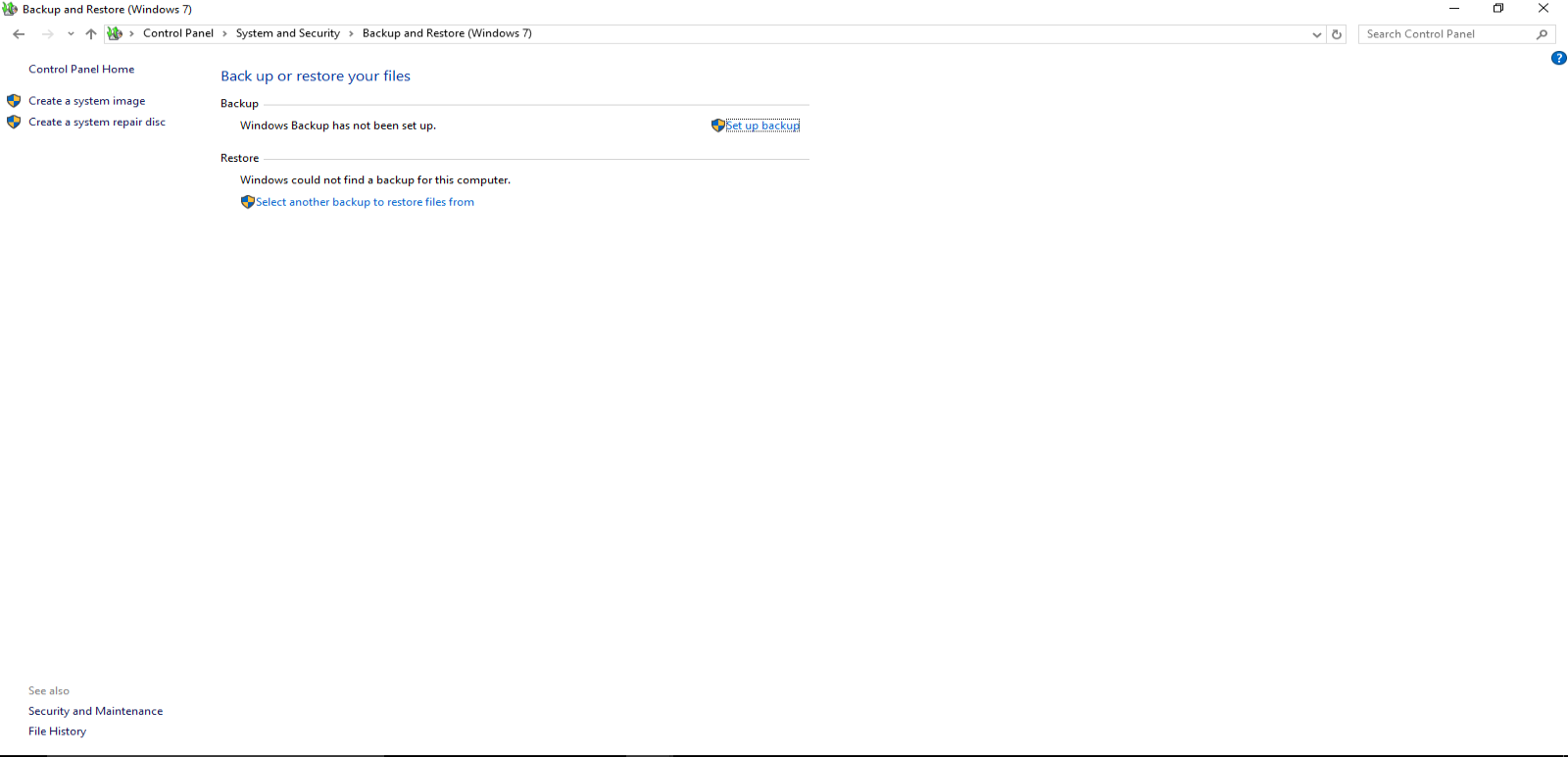The height and width of the screenshot is (757, 1568).
Task: Open the recent locations dropdown arrow
Action: [x=71, y=34]
